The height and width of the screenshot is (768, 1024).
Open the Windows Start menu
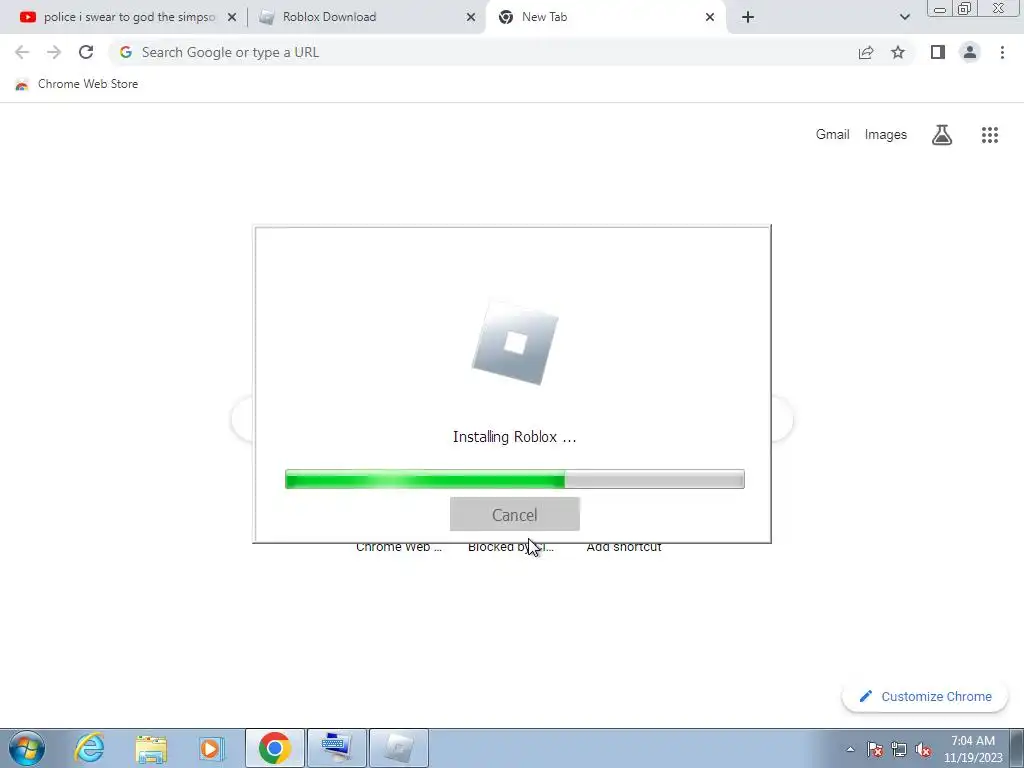pyautogui.click(x=26, y=748)
